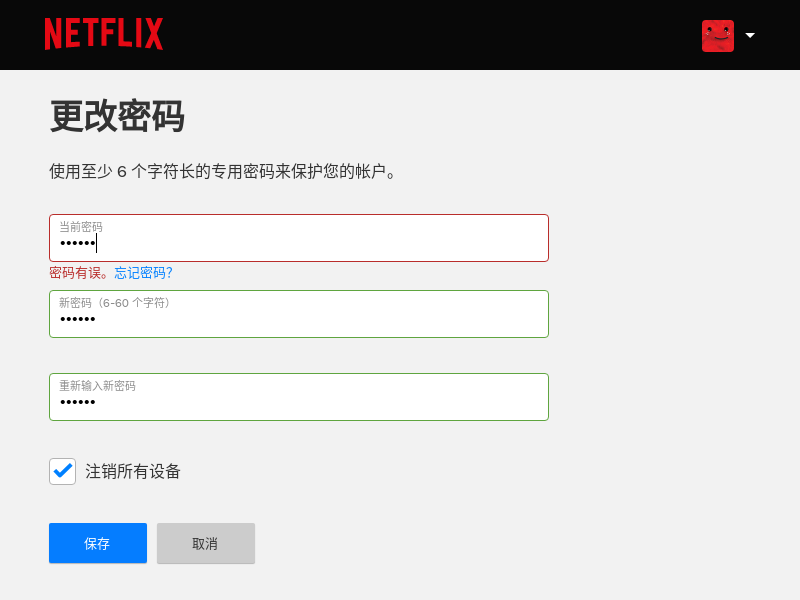
Task: Open the 忘记密码? forgot password link
Action: click(143, 273)
